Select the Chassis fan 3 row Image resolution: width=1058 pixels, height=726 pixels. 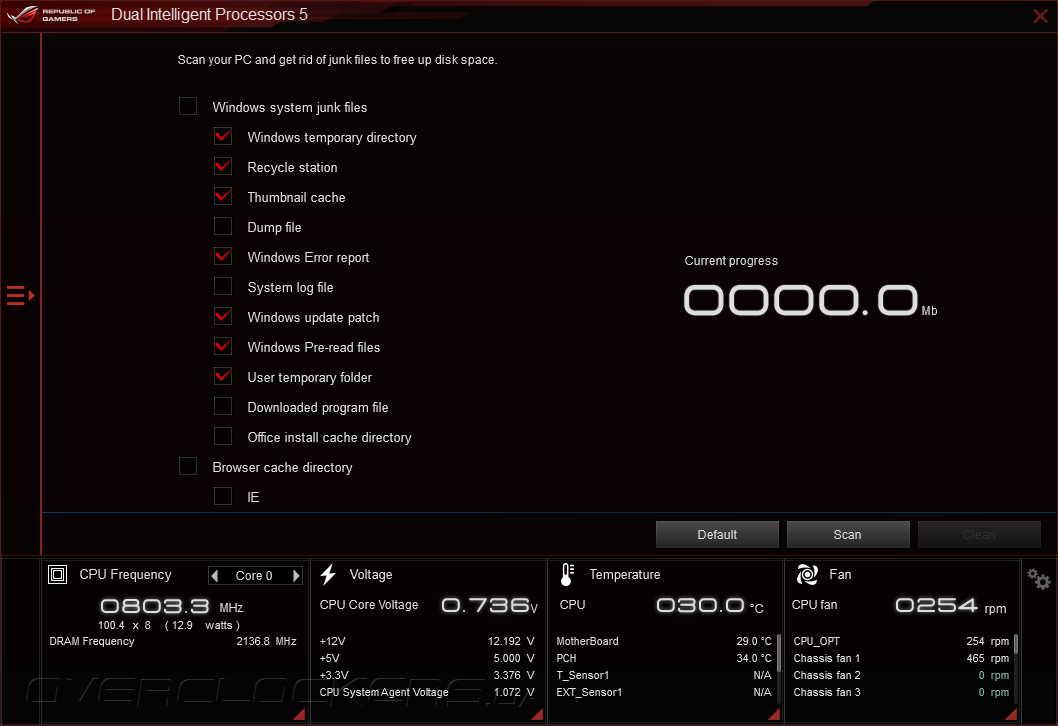tap(901, 692)
